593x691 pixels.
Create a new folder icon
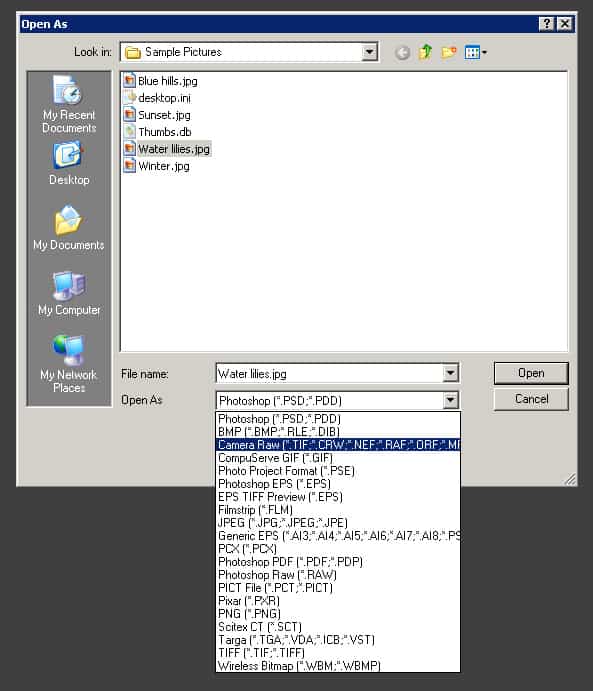(x=448, y=52)
